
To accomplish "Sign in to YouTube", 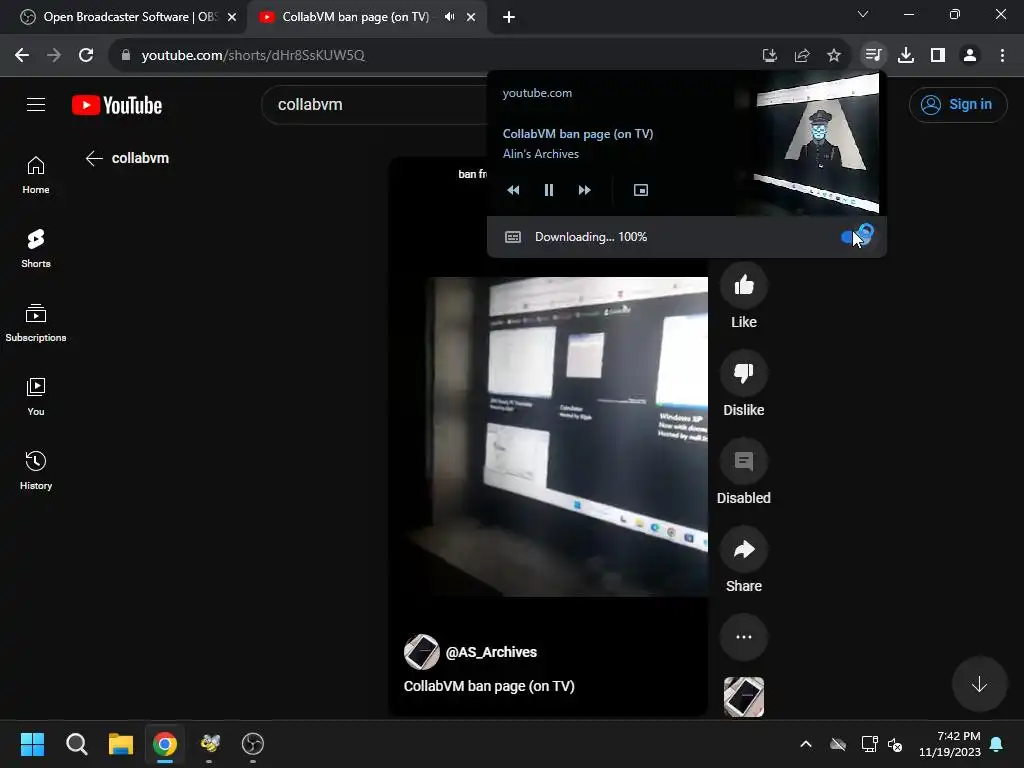I will (958, 104).
